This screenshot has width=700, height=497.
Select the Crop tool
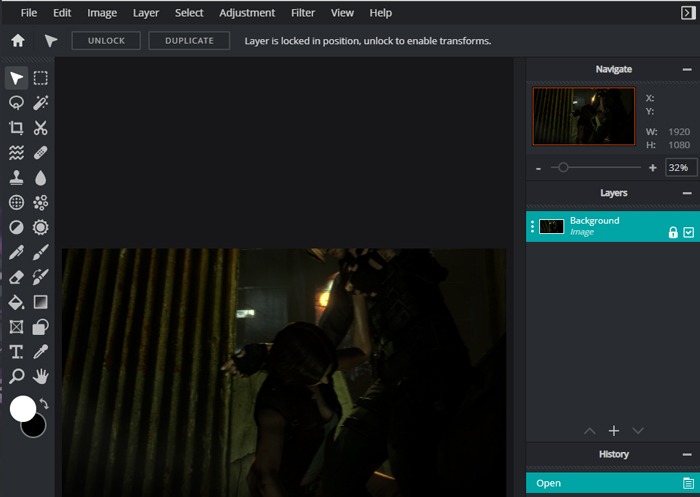16,128
